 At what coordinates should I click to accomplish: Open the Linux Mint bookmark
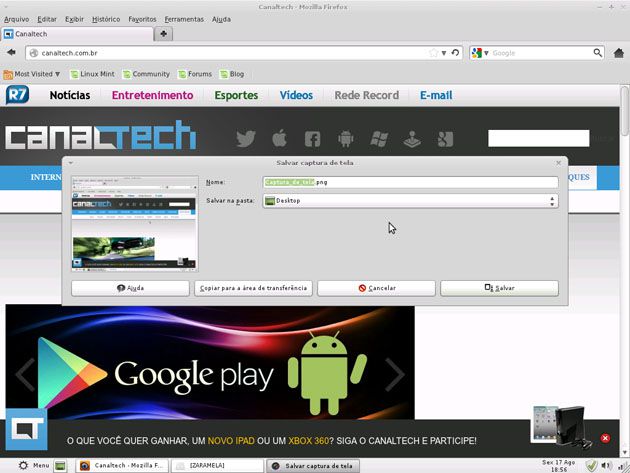[92, 74]
